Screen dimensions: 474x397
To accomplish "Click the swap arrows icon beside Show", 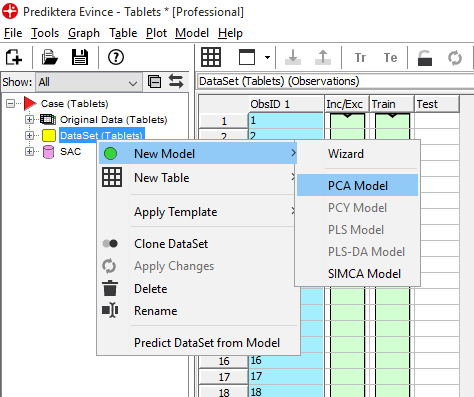I will (176, 82).
